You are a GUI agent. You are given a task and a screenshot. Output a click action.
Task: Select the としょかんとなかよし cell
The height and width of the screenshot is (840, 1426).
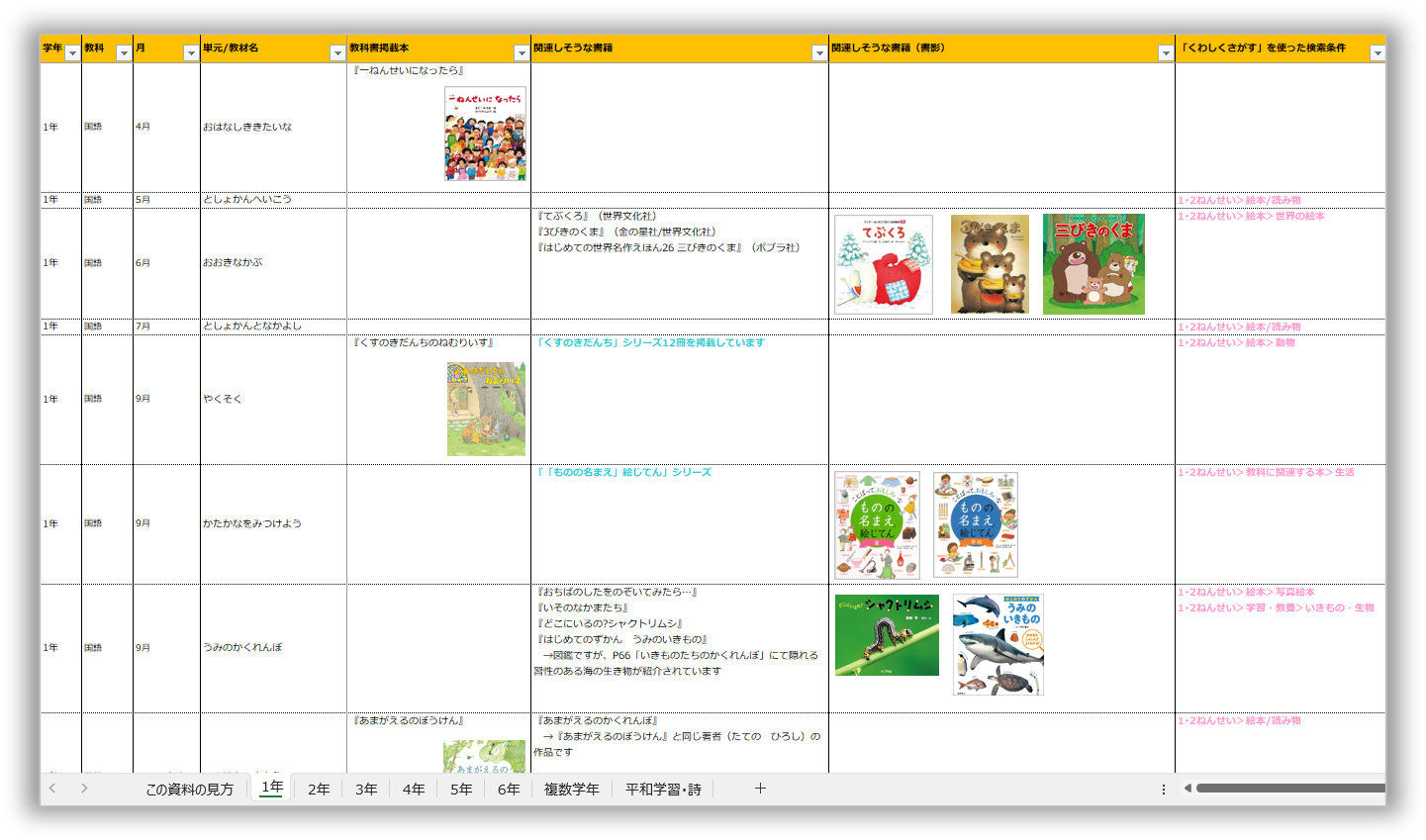pyautogui.click(x=273, y=326)
